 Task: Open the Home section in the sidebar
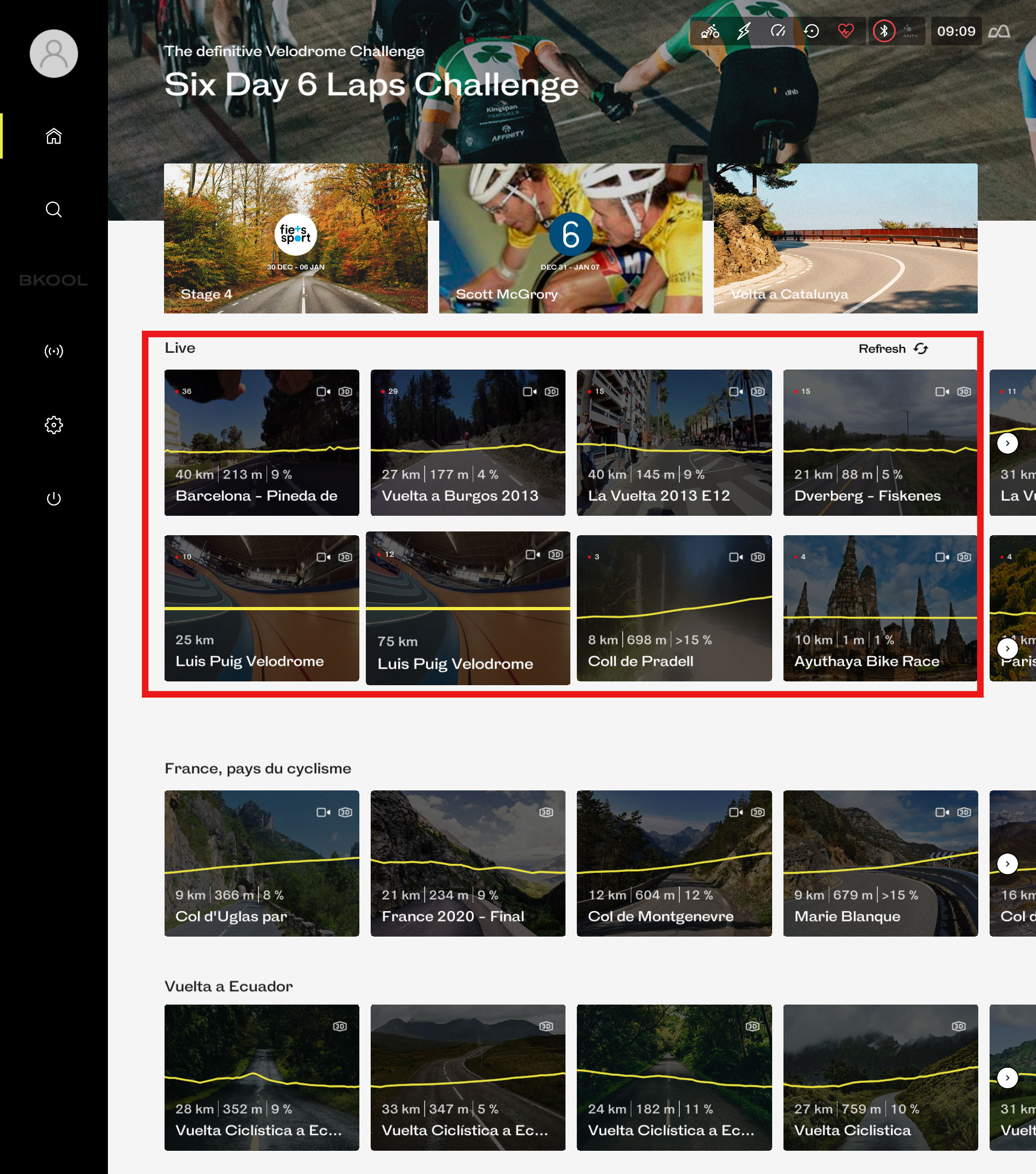tap(53, 136)
